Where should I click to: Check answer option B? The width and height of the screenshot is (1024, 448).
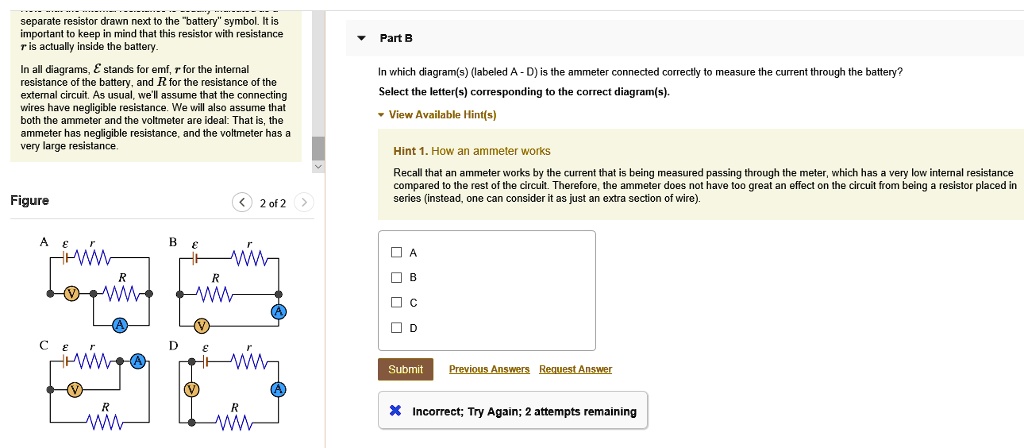tap(396, 278)
